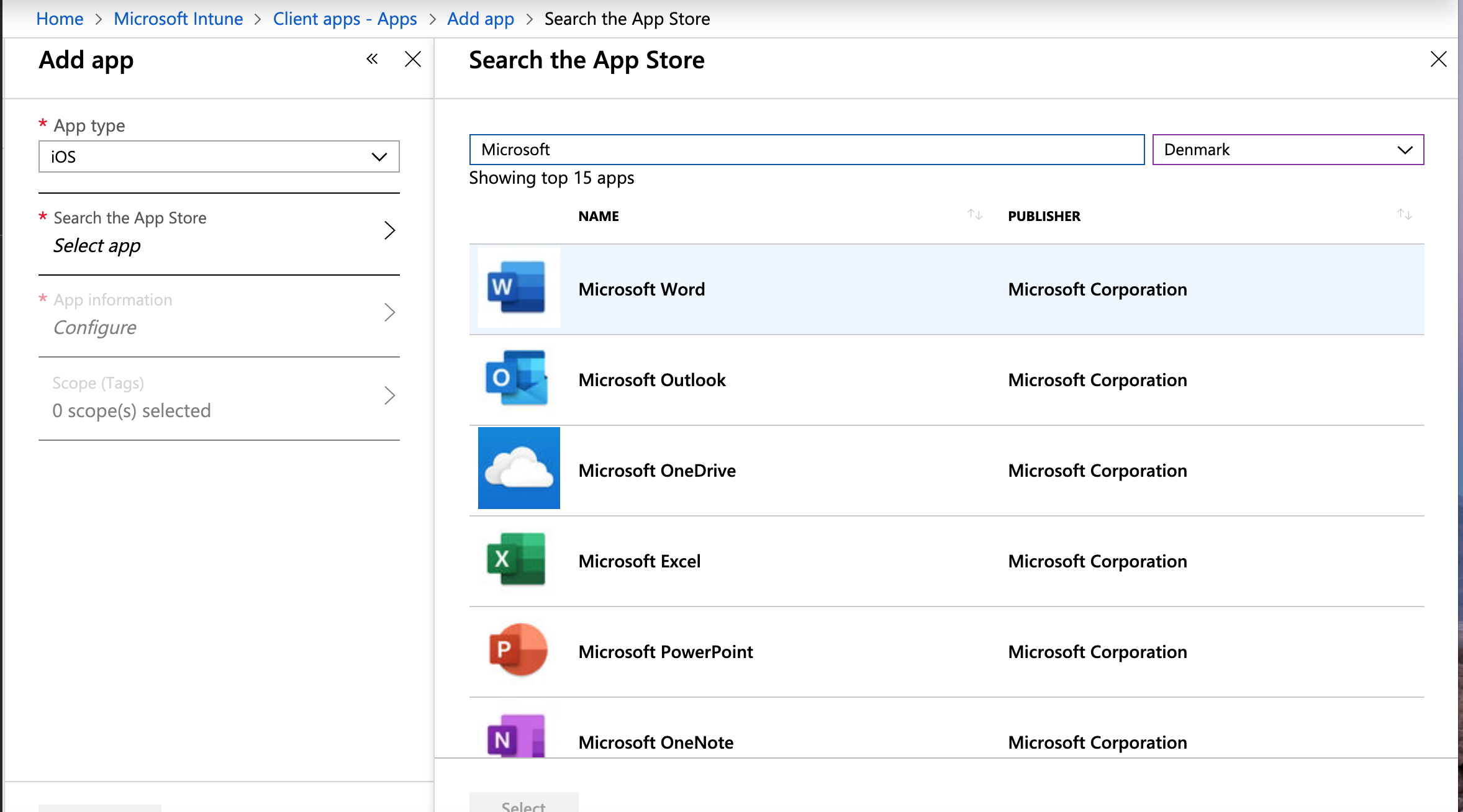This screenshot has height=812, width=1463.
Task: Go to Microsoft Intune breadcrumb
Action: (x=178, y=19)
